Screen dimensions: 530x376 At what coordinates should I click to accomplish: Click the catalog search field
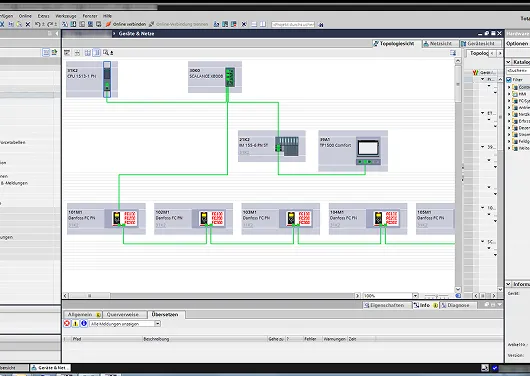point(518,71)
